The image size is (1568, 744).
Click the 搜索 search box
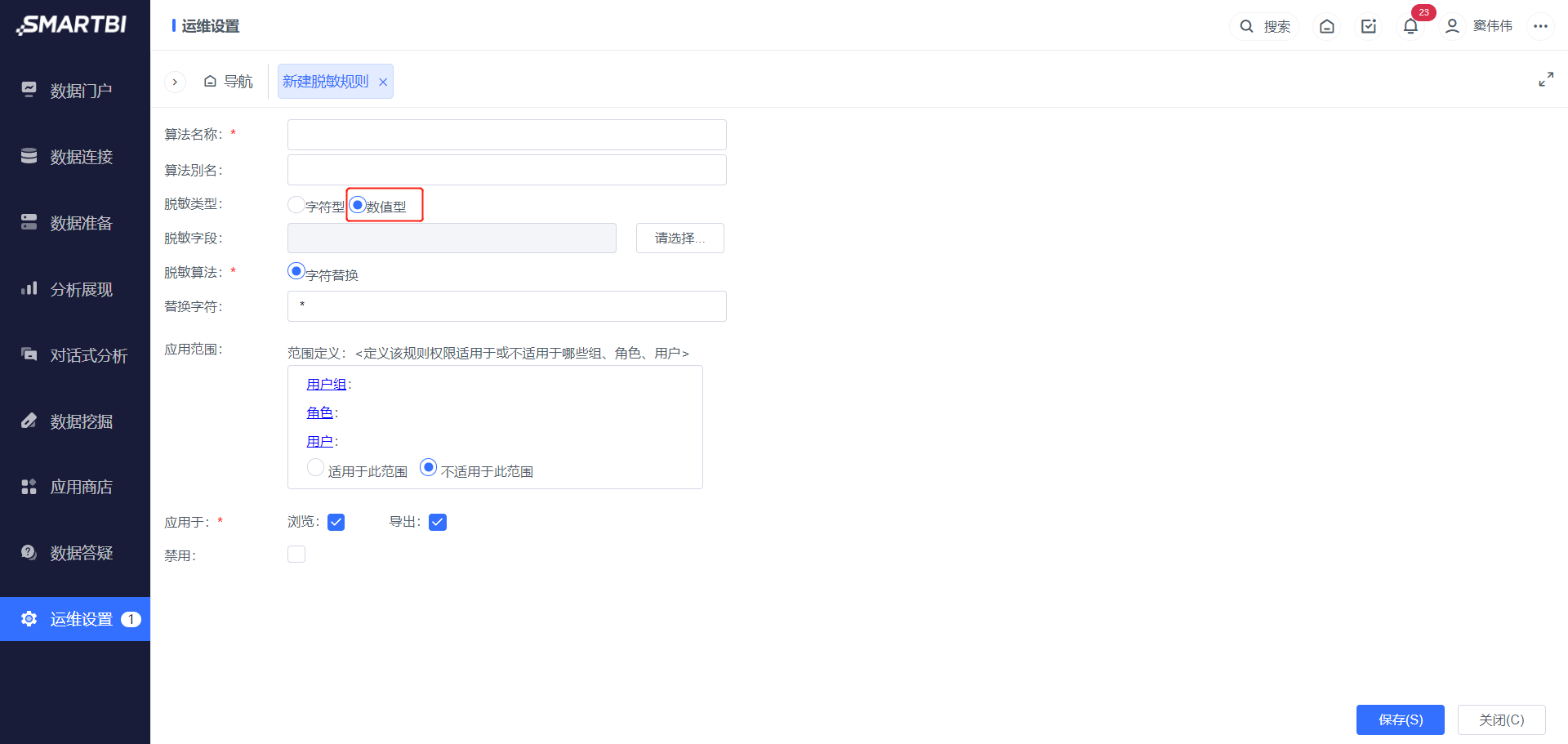pyautogui.click(x=1264, y=26)
